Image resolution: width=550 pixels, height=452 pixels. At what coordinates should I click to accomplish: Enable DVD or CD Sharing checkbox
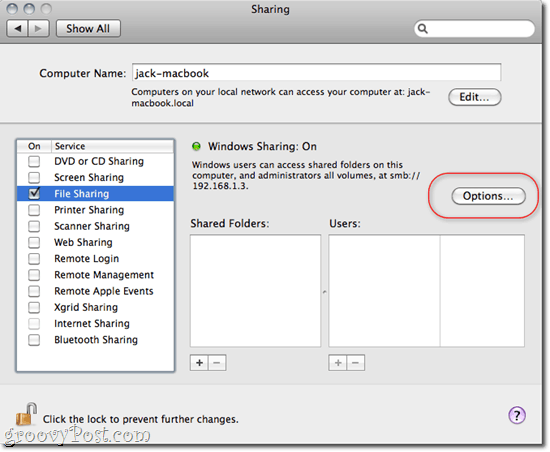(34, 161)
